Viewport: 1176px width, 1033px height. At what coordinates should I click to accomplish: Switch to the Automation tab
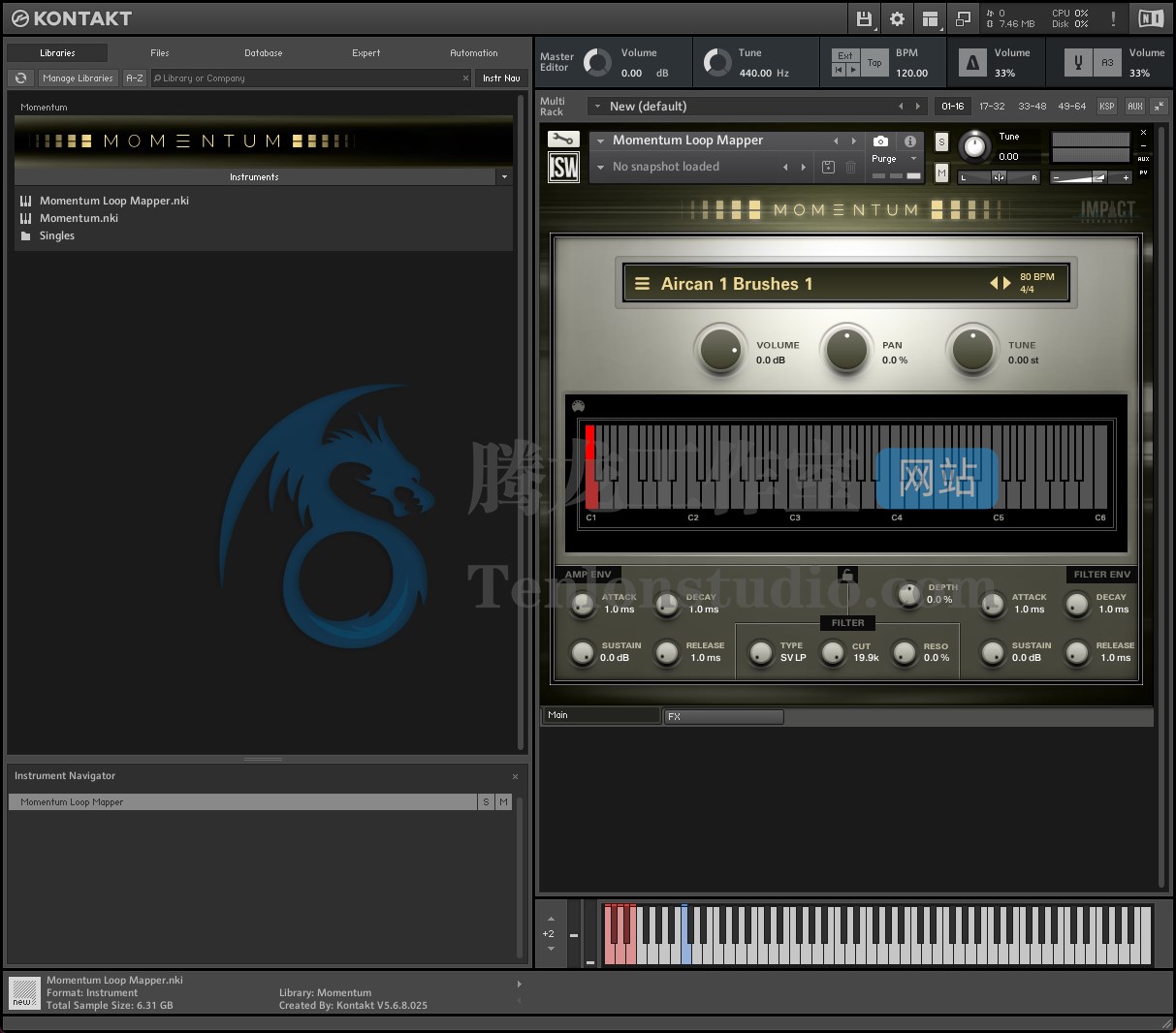coord(474,53)
